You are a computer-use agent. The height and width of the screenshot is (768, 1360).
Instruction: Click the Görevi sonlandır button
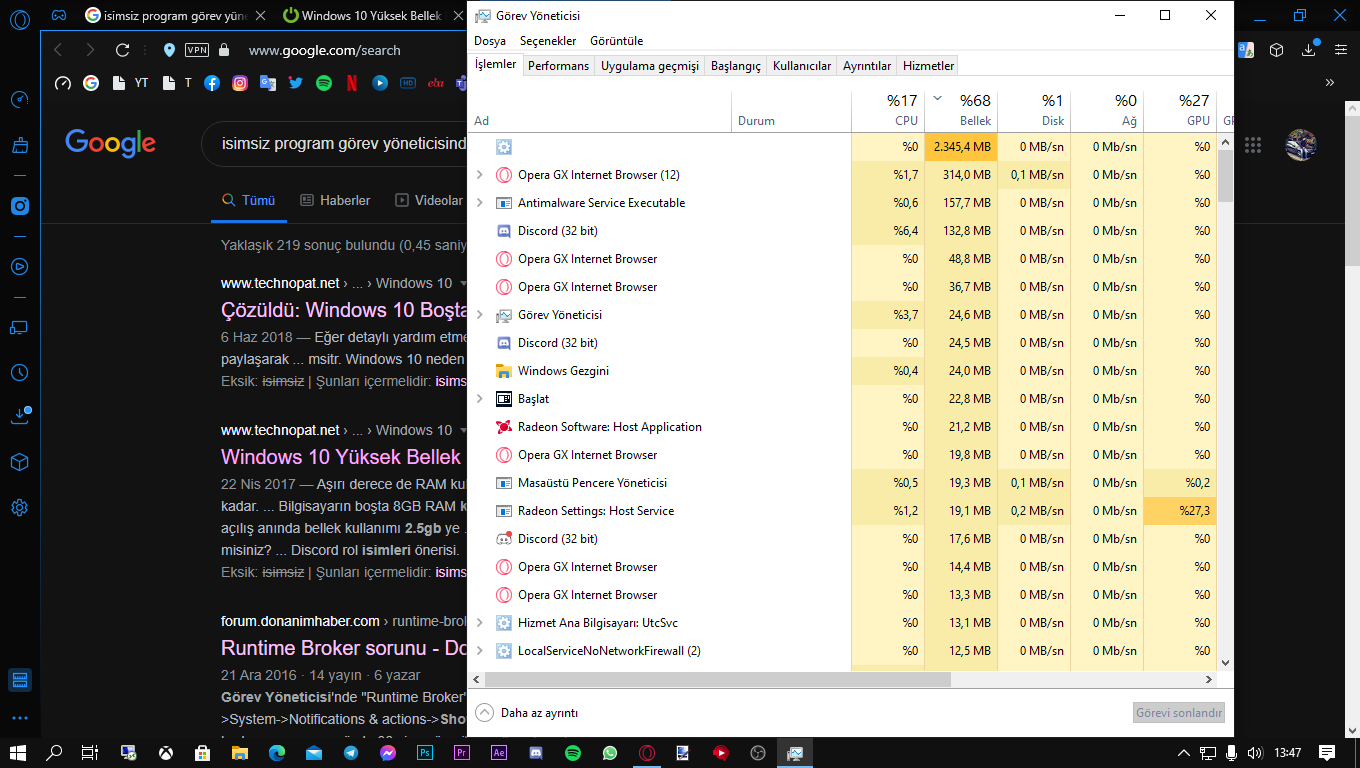1179,713
